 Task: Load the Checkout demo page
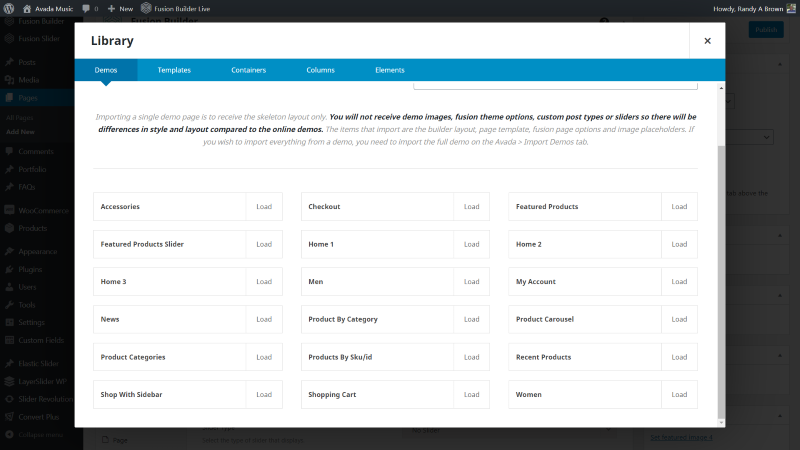(x=471, y=207)
